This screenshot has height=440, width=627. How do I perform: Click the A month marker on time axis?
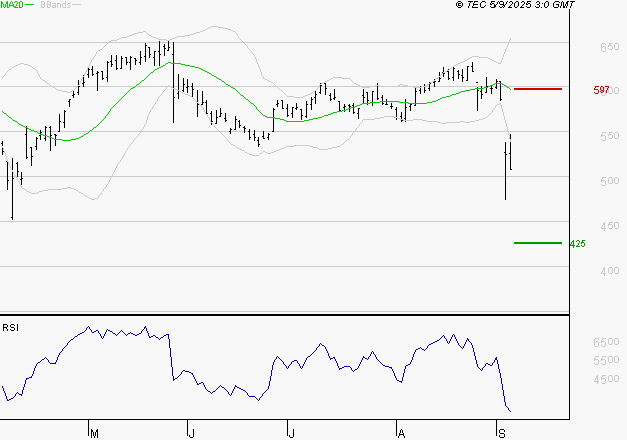(402, 433)
